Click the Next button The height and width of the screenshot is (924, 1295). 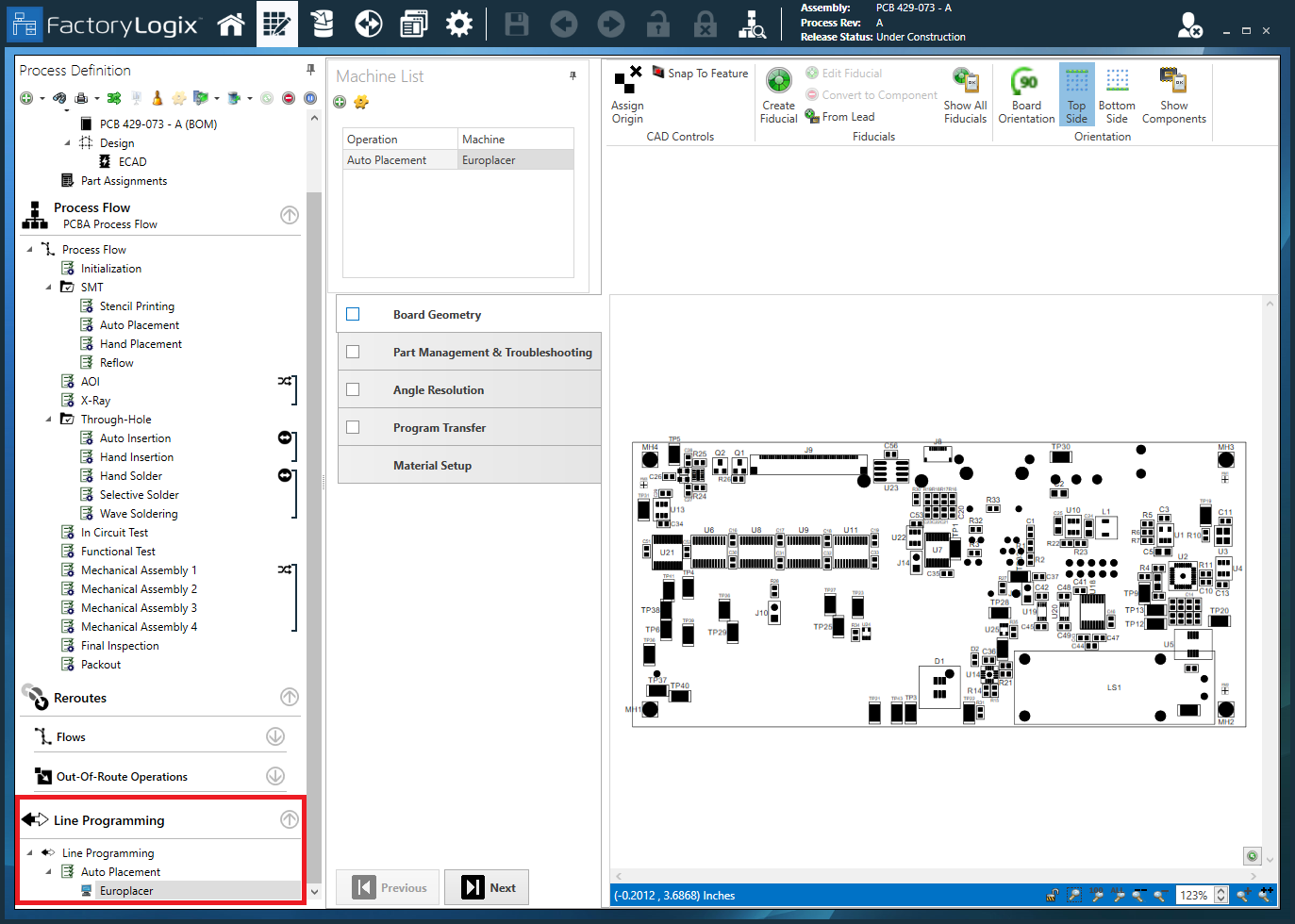487,886
